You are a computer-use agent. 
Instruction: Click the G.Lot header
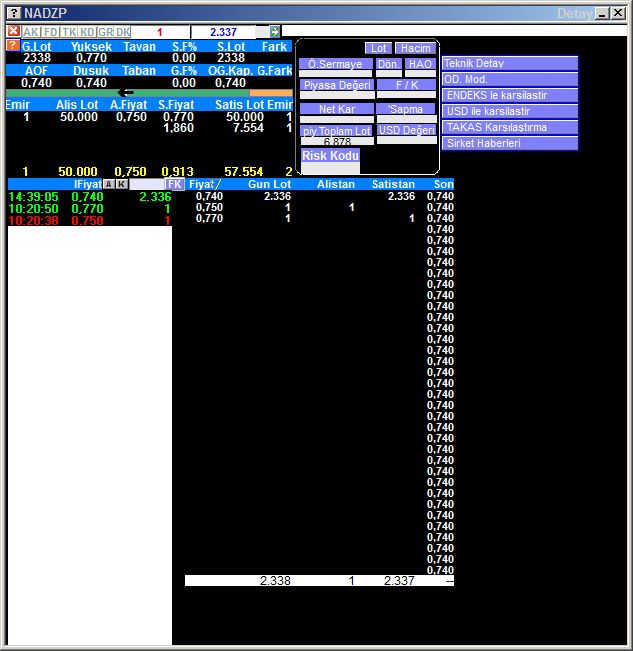37,46
